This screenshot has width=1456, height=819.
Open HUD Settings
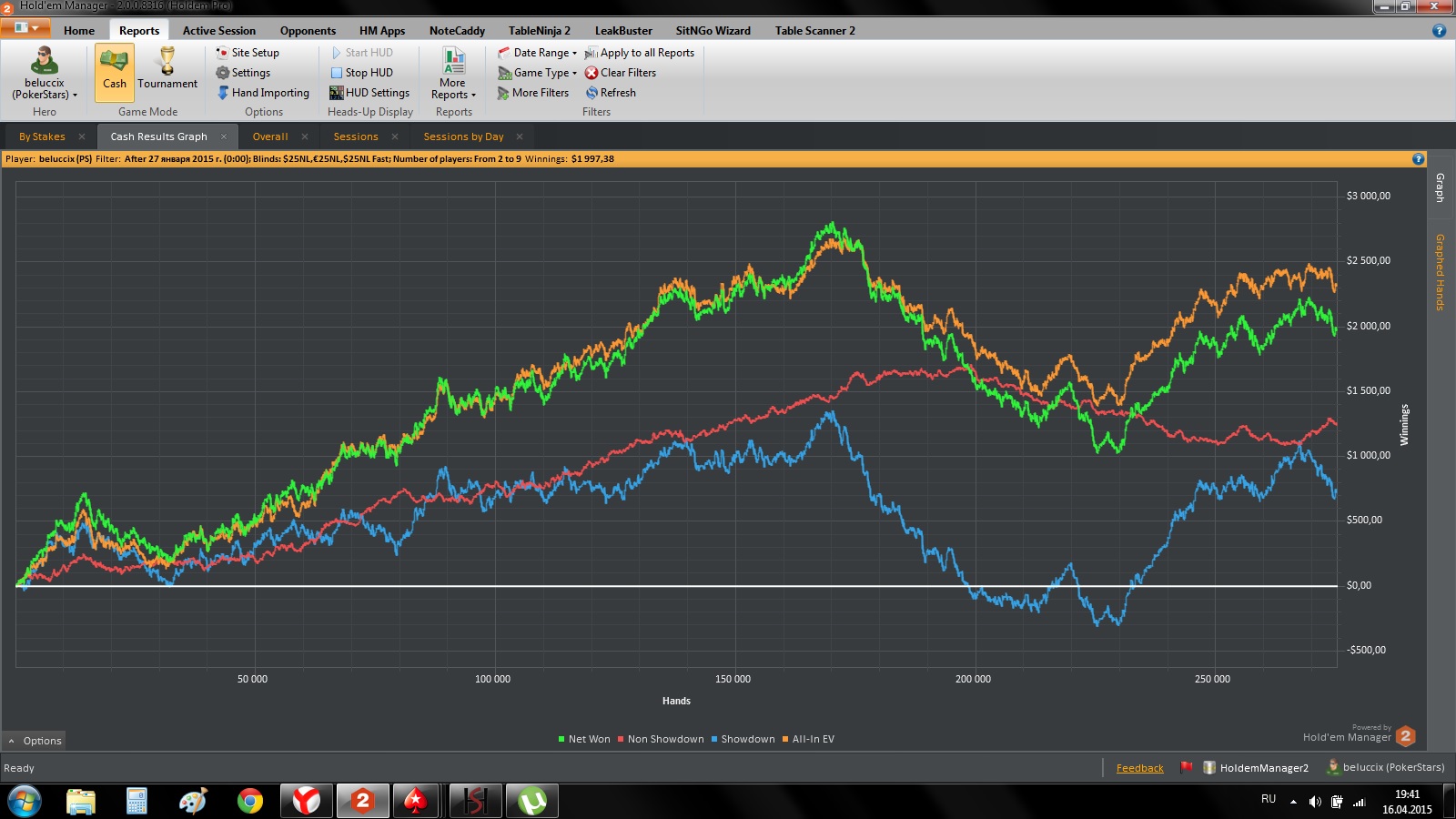(369, 93)
